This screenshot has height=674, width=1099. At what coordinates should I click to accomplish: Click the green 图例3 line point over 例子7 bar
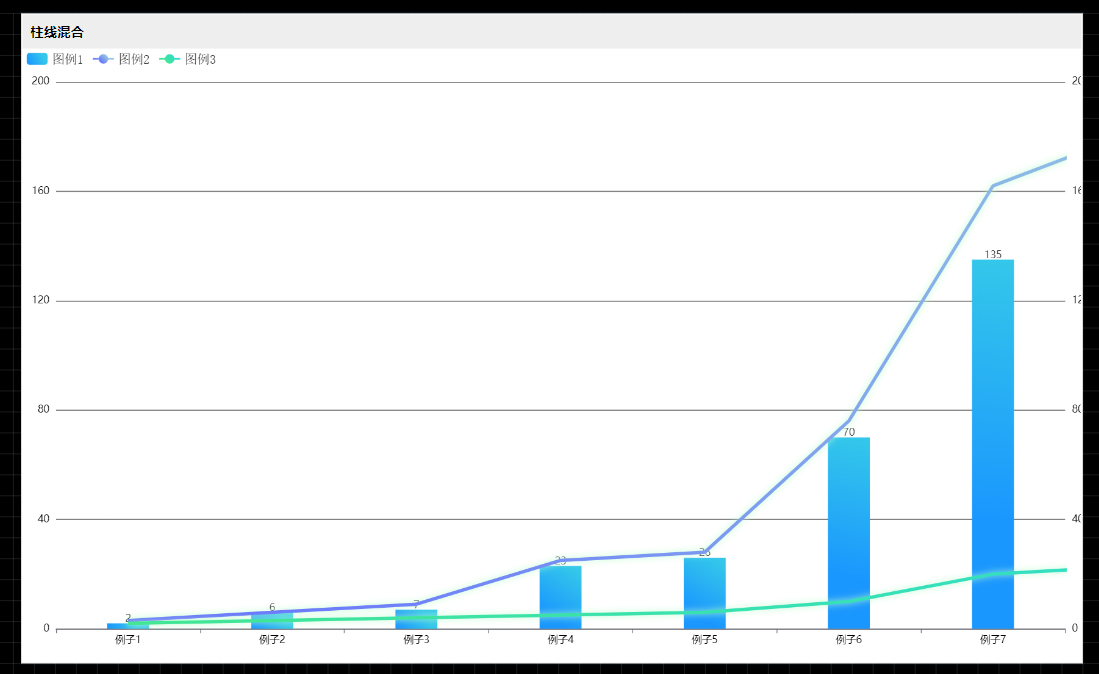pos(992,573)
